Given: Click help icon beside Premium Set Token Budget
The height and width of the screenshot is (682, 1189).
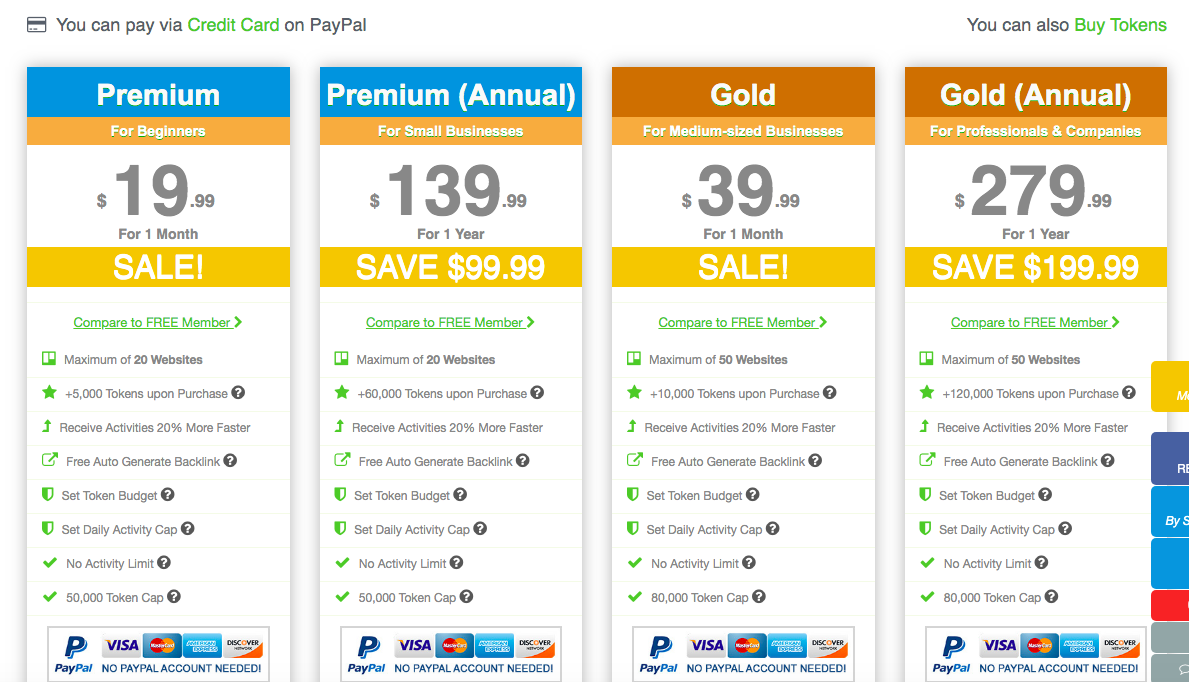Looking at the screenshot, I should (168, 495).
